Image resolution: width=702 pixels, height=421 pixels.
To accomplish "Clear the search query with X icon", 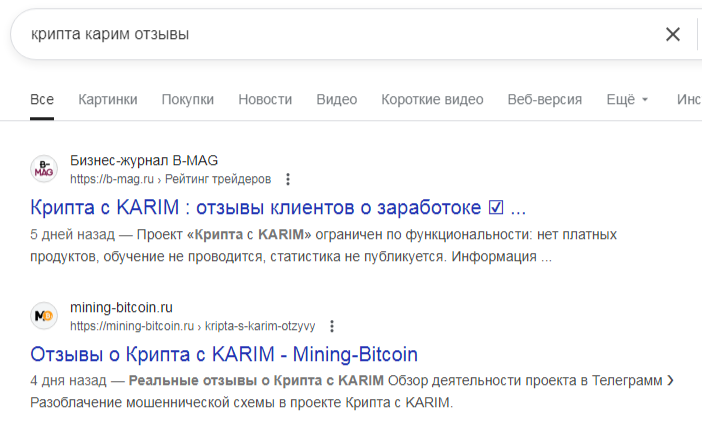I will [672, 34].
